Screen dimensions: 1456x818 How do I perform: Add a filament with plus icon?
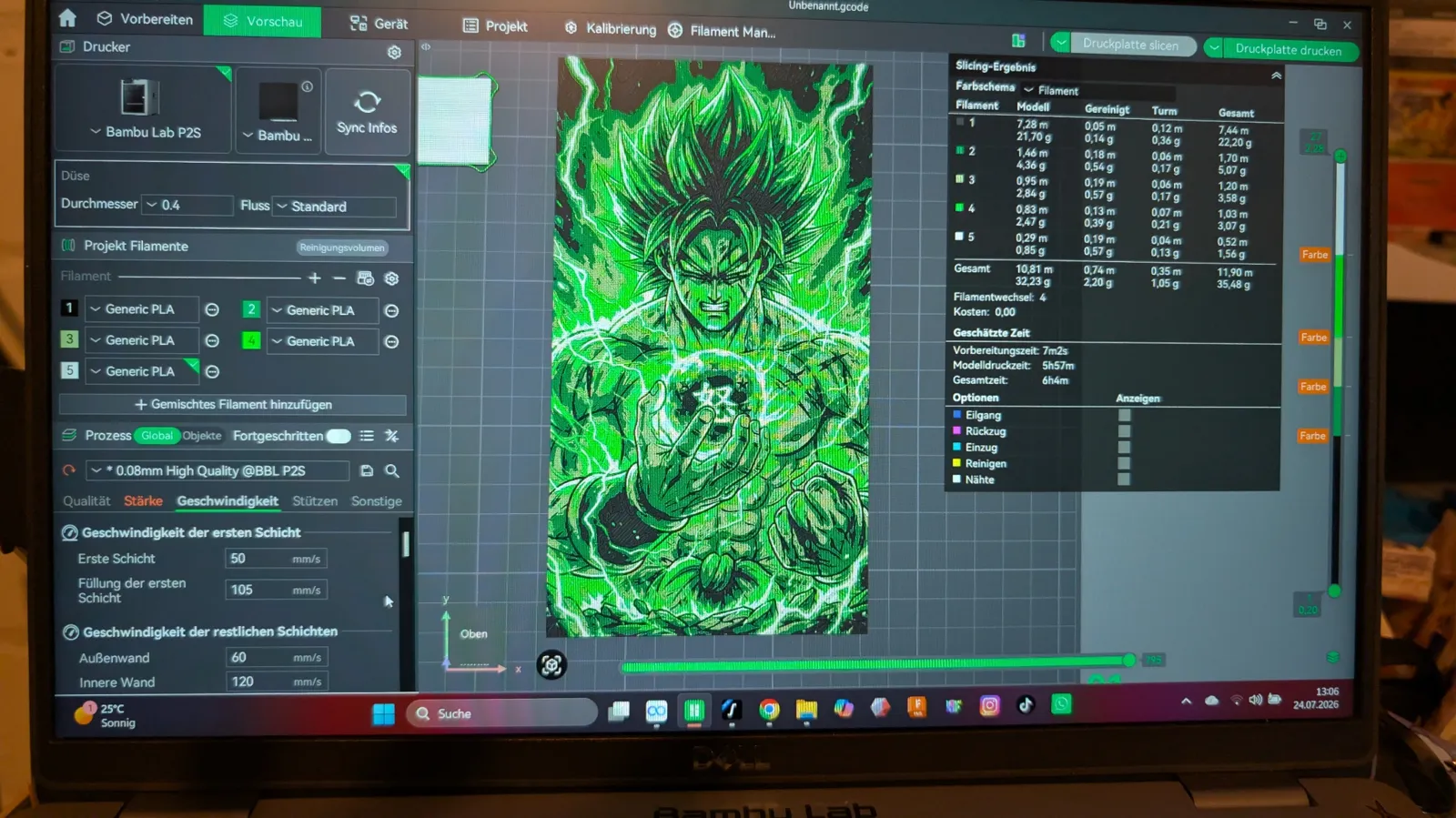click(x=315, y=278)
